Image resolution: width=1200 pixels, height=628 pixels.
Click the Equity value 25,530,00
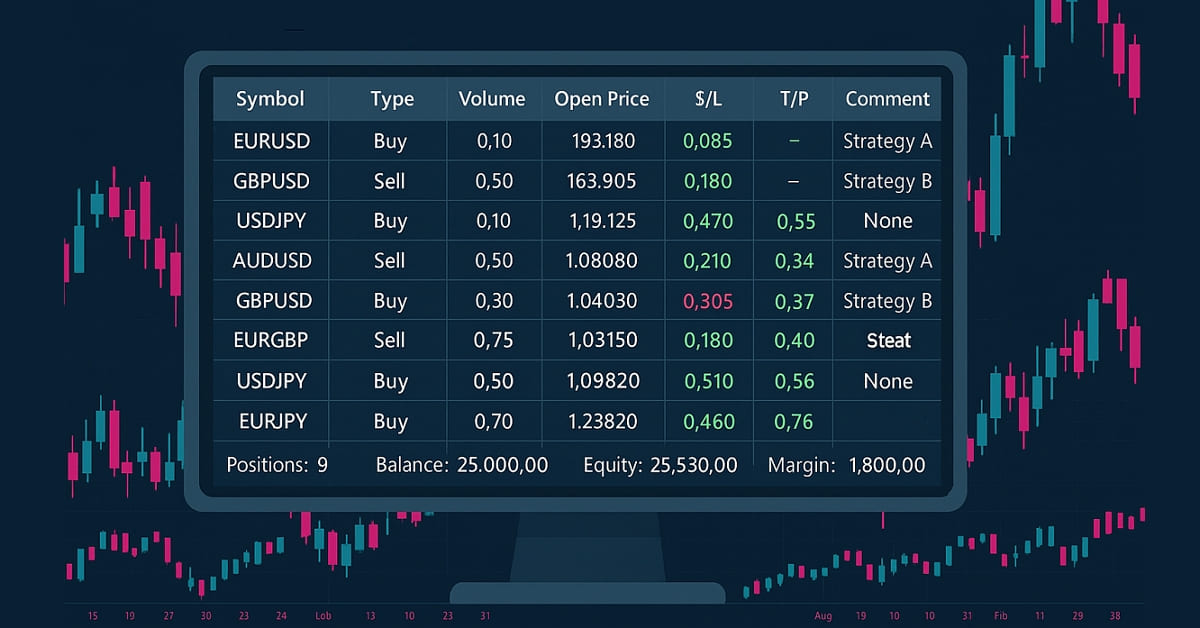point(693,465)
